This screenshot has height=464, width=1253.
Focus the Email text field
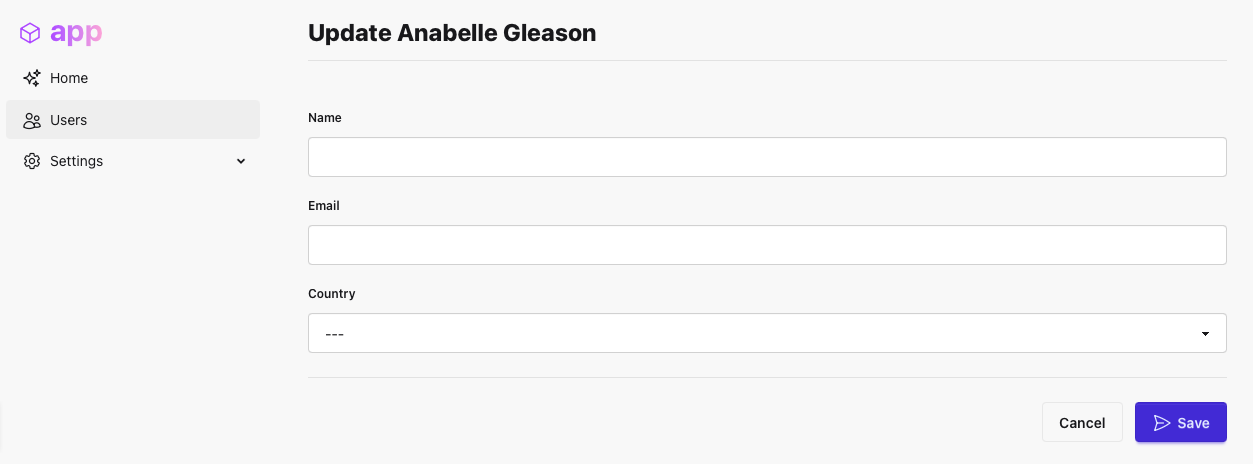(x=767, y=245)
